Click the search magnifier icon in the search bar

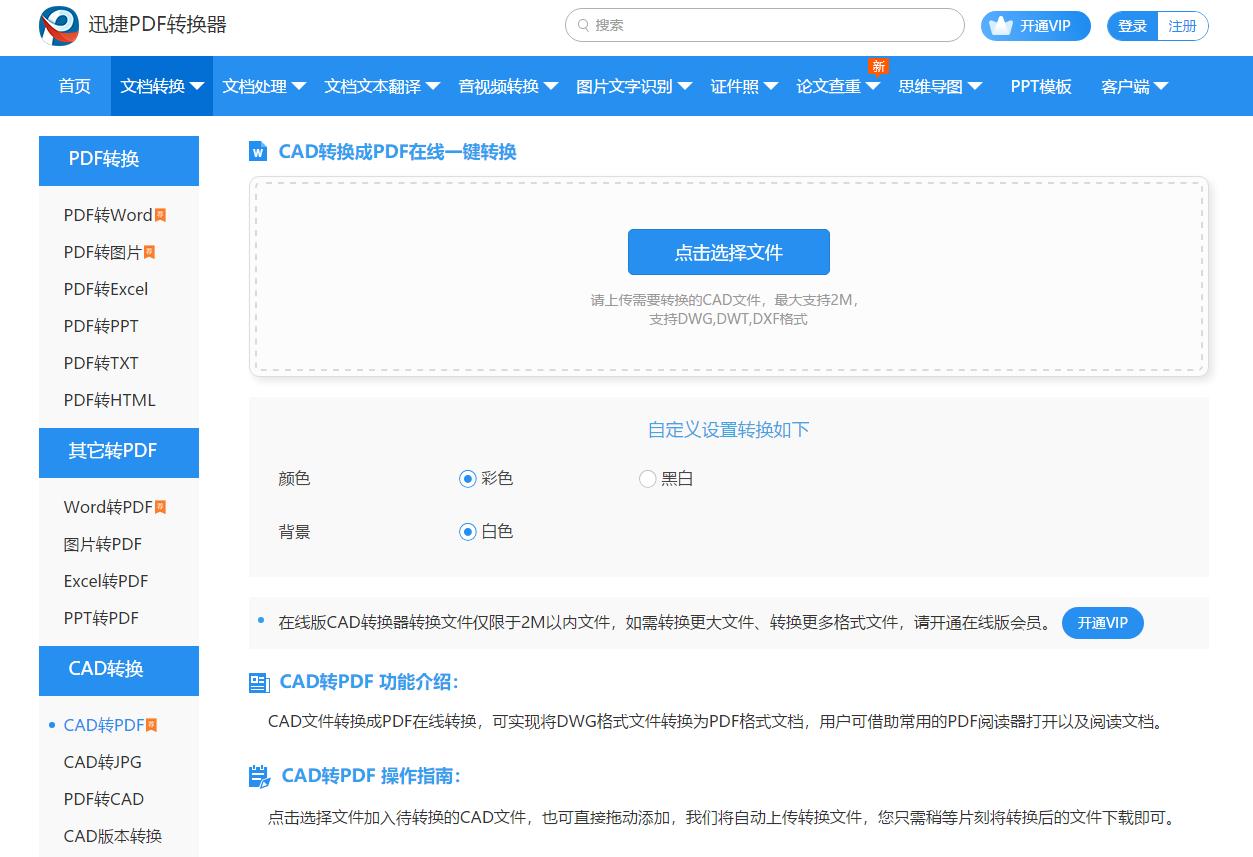click(x=582, y=25)
